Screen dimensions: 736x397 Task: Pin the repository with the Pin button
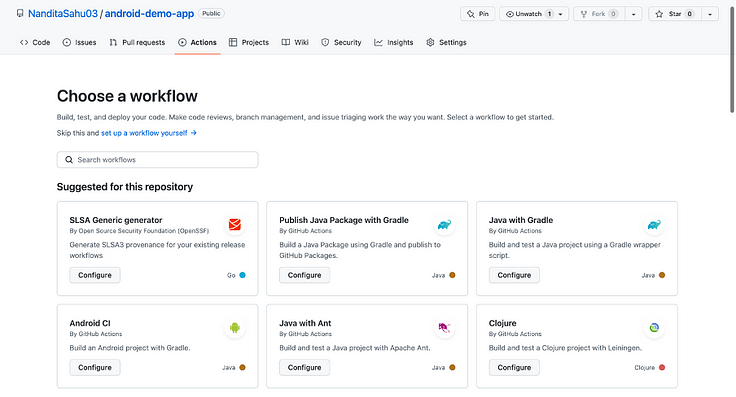pyautogui.click(x=477, y=14)
